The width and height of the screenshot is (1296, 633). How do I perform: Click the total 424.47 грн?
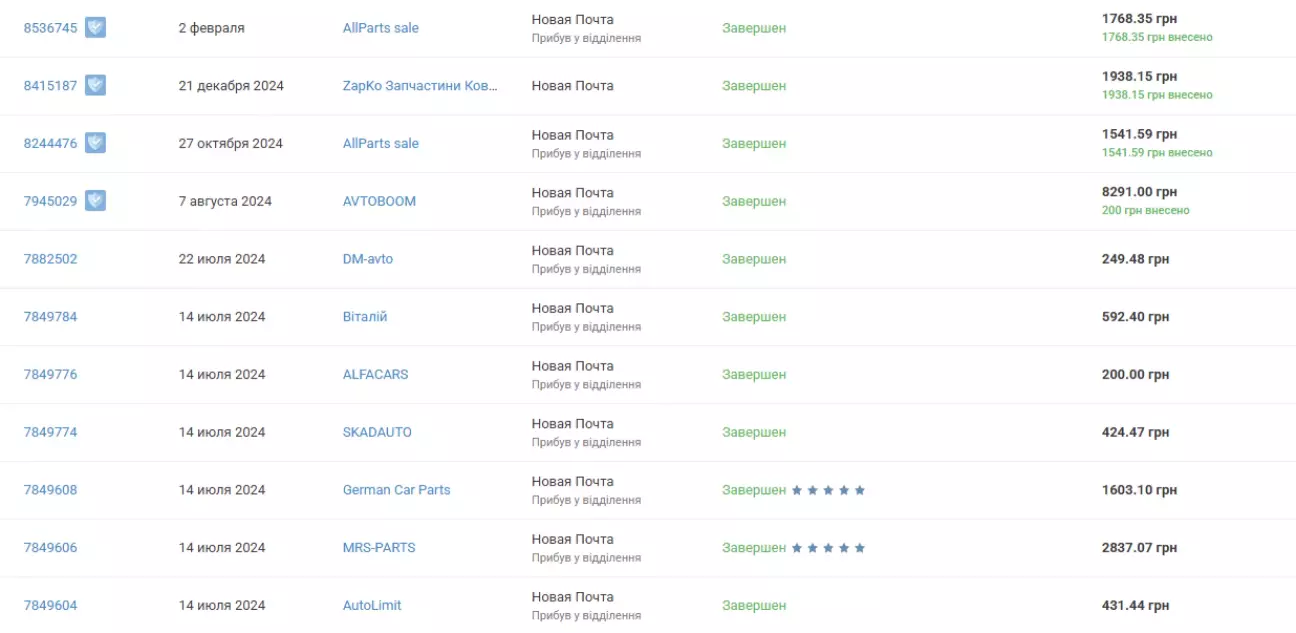[1135, 433]
